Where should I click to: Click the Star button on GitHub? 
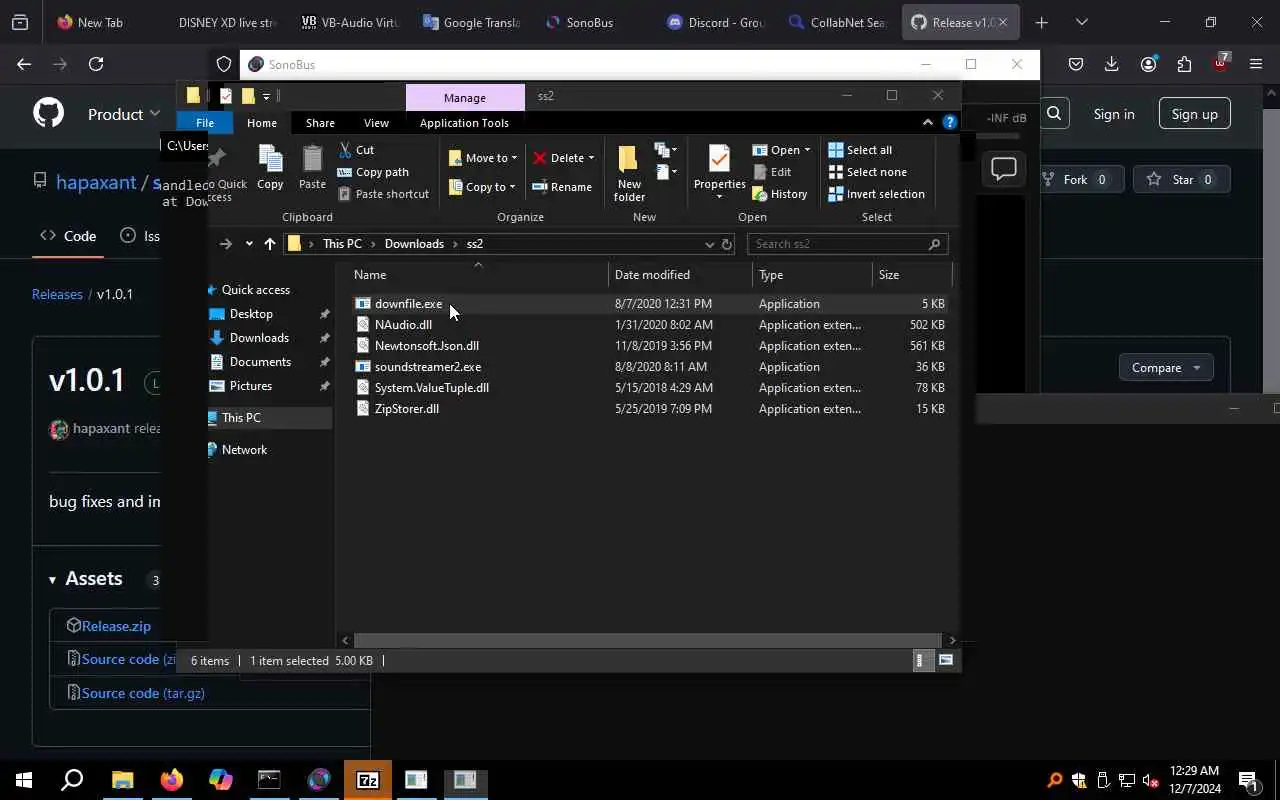click(x=1181, y=180)
